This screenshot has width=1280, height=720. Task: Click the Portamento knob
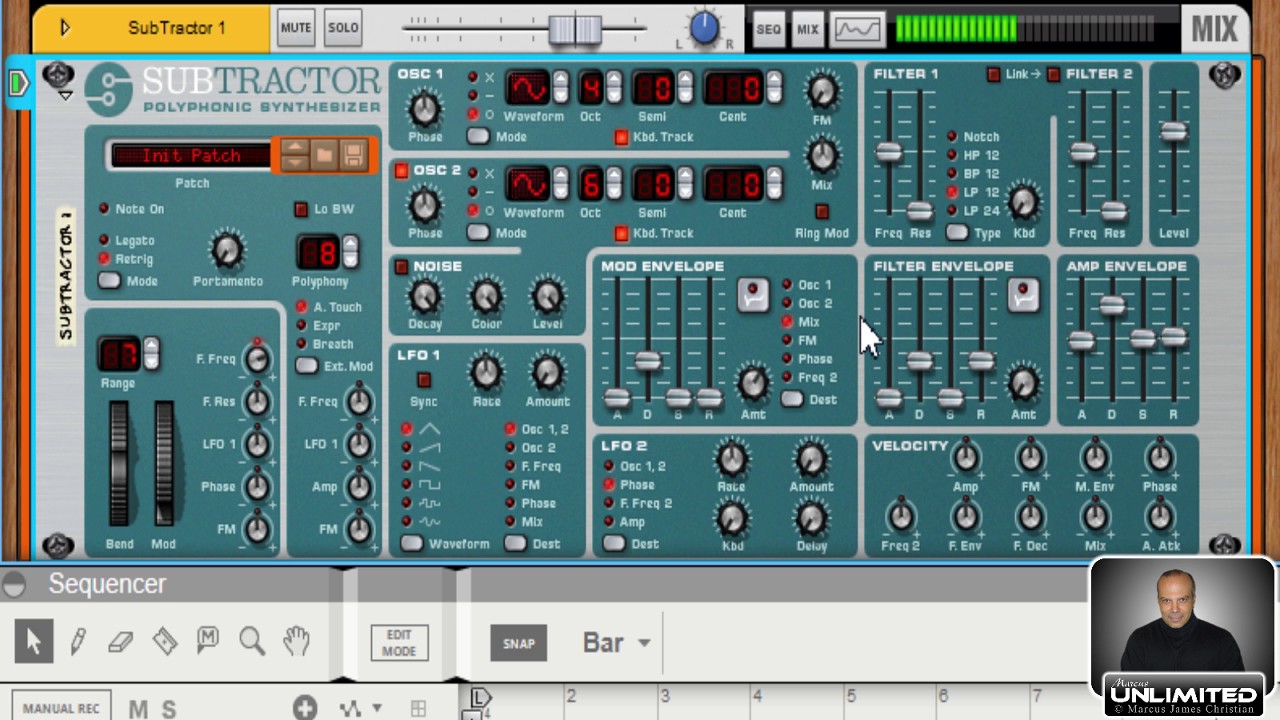227,250
